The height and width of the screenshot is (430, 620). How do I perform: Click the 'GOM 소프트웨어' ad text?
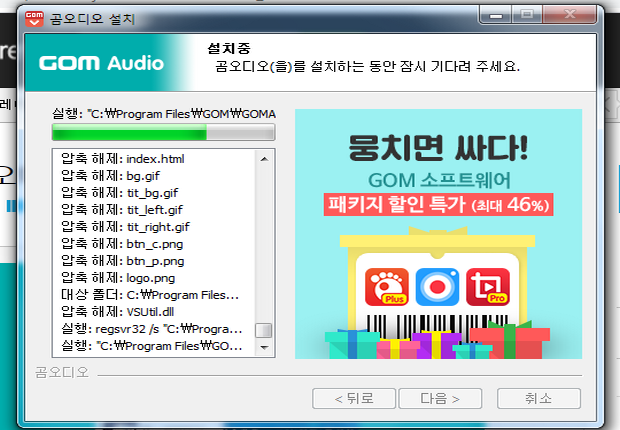[x=439, y=180]
